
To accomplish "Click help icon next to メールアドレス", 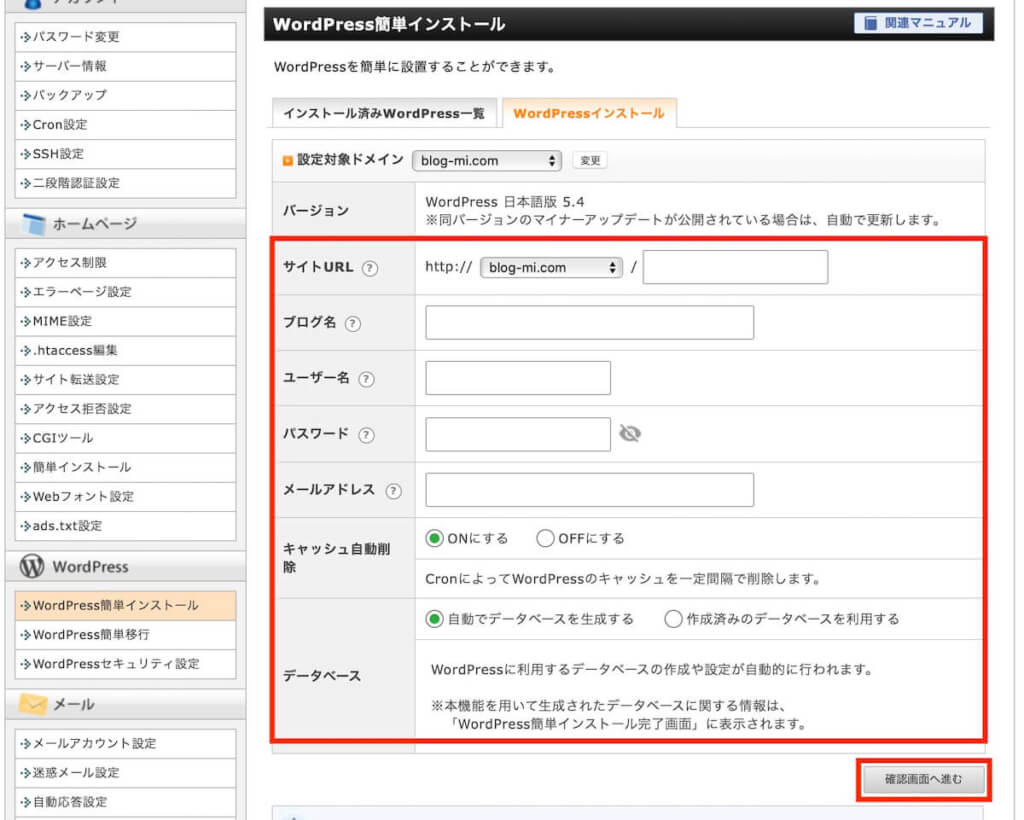I will pos(393,491).
